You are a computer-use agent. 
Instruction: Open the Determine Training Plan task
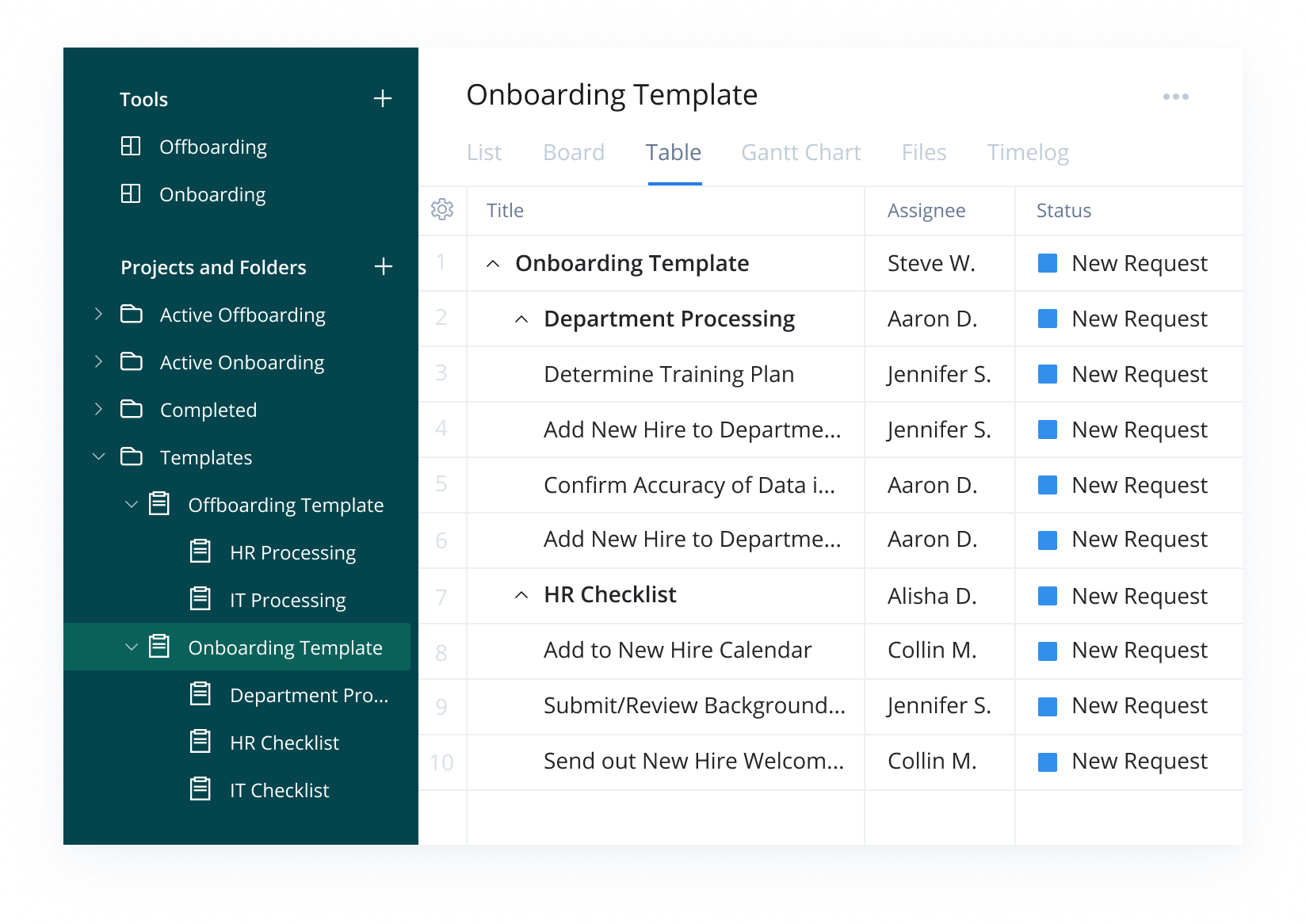pos(669,374)
